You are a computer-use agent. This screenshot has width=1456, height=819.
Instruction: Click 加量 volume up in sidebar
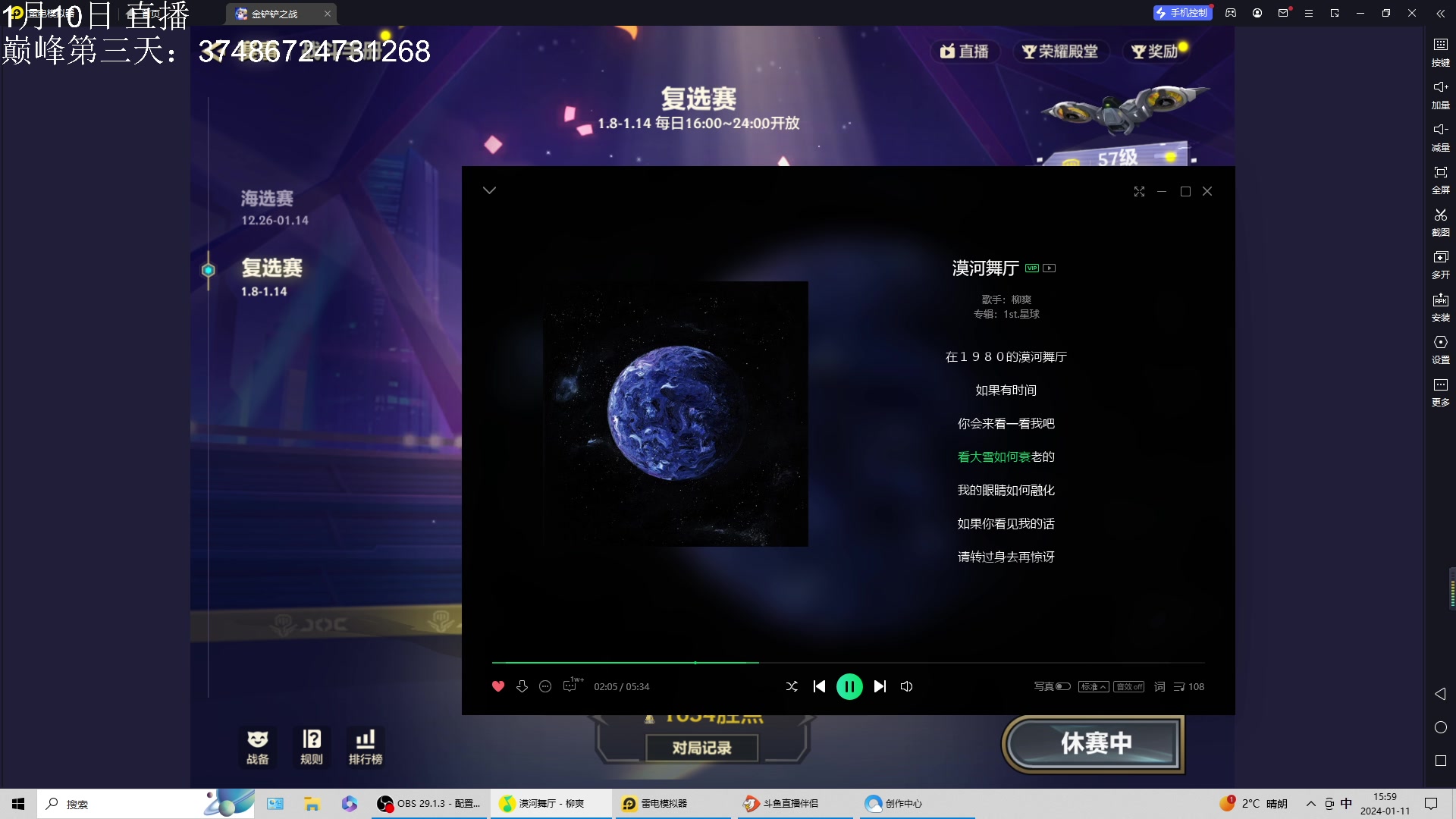click(1440, 94)
